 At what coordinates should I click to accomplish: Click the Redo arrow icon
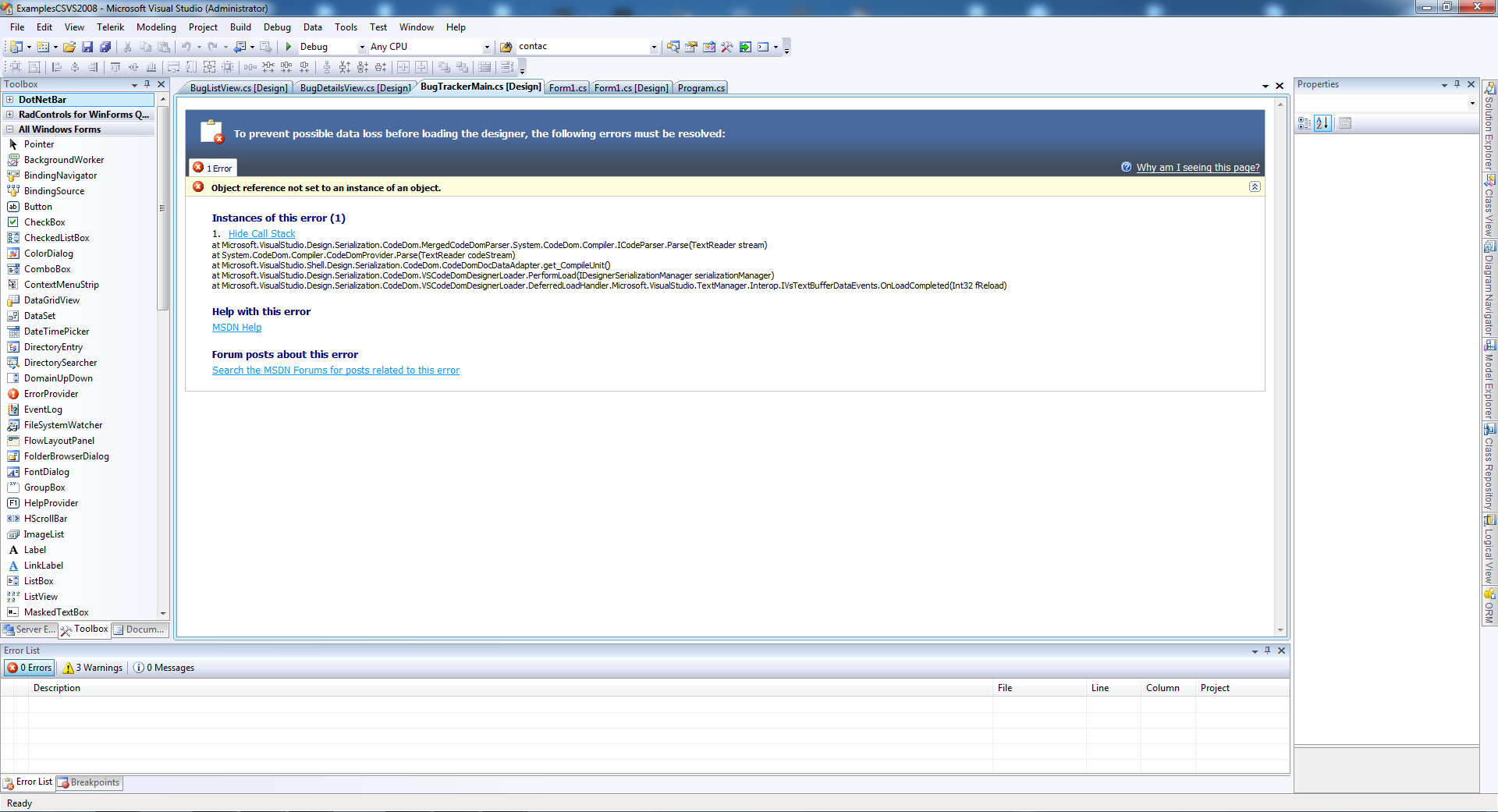pyautogui.click(x=213, y=47)
